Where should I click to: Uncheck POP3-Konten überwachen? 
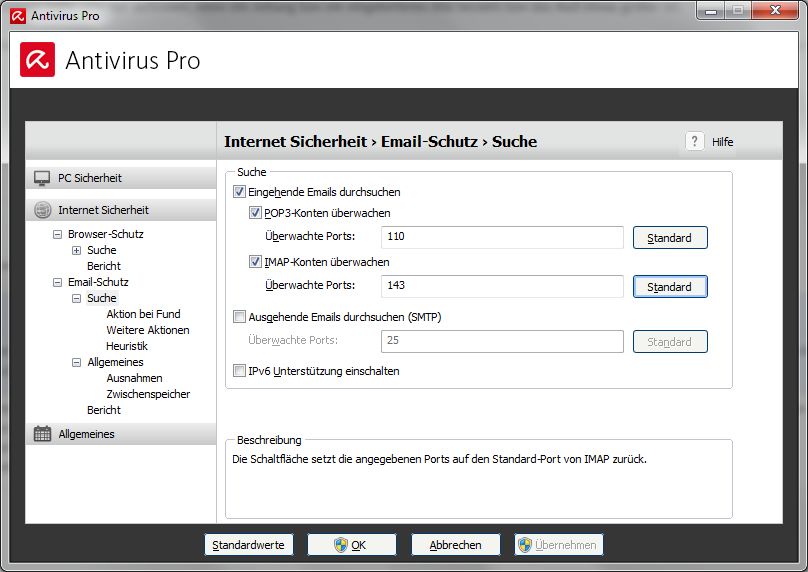click(255, 212)
